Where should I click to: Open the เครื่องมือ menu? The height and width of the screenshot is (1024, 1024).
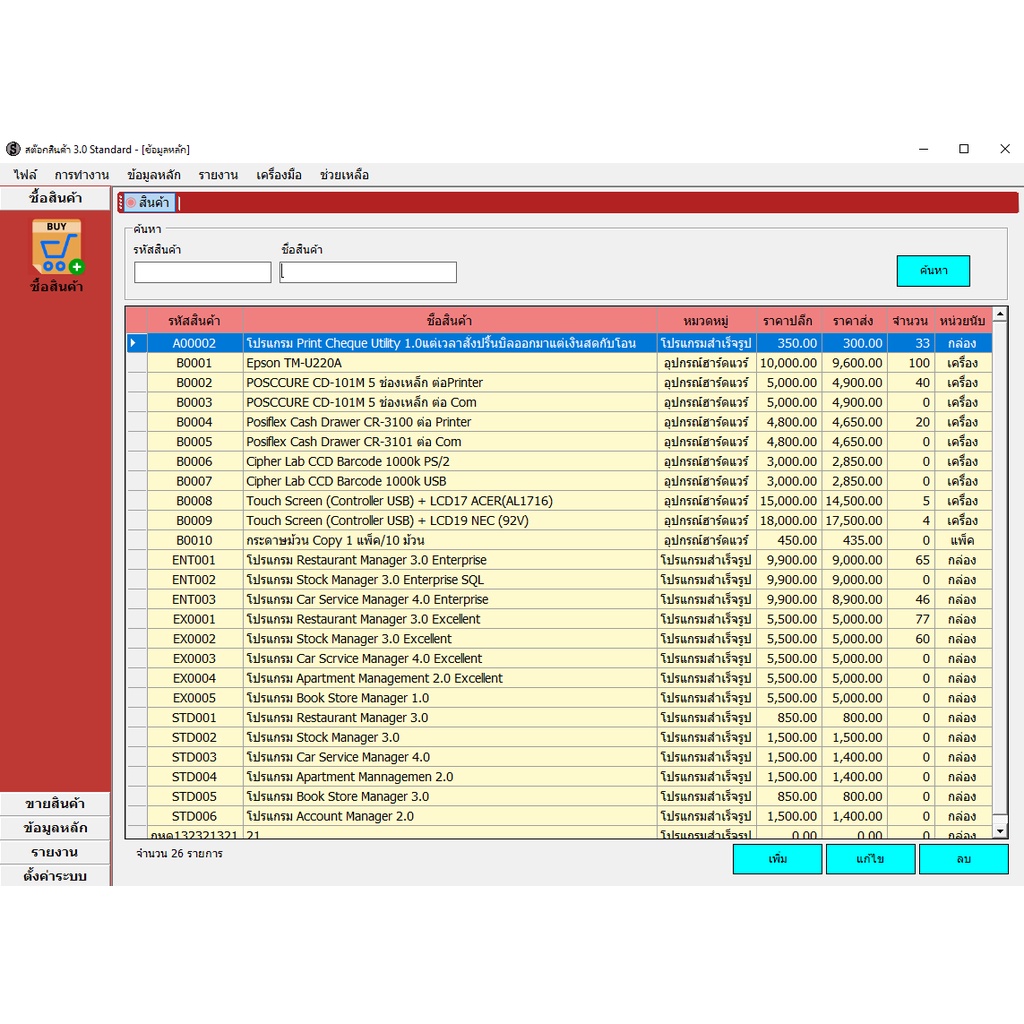coord(279,174)
